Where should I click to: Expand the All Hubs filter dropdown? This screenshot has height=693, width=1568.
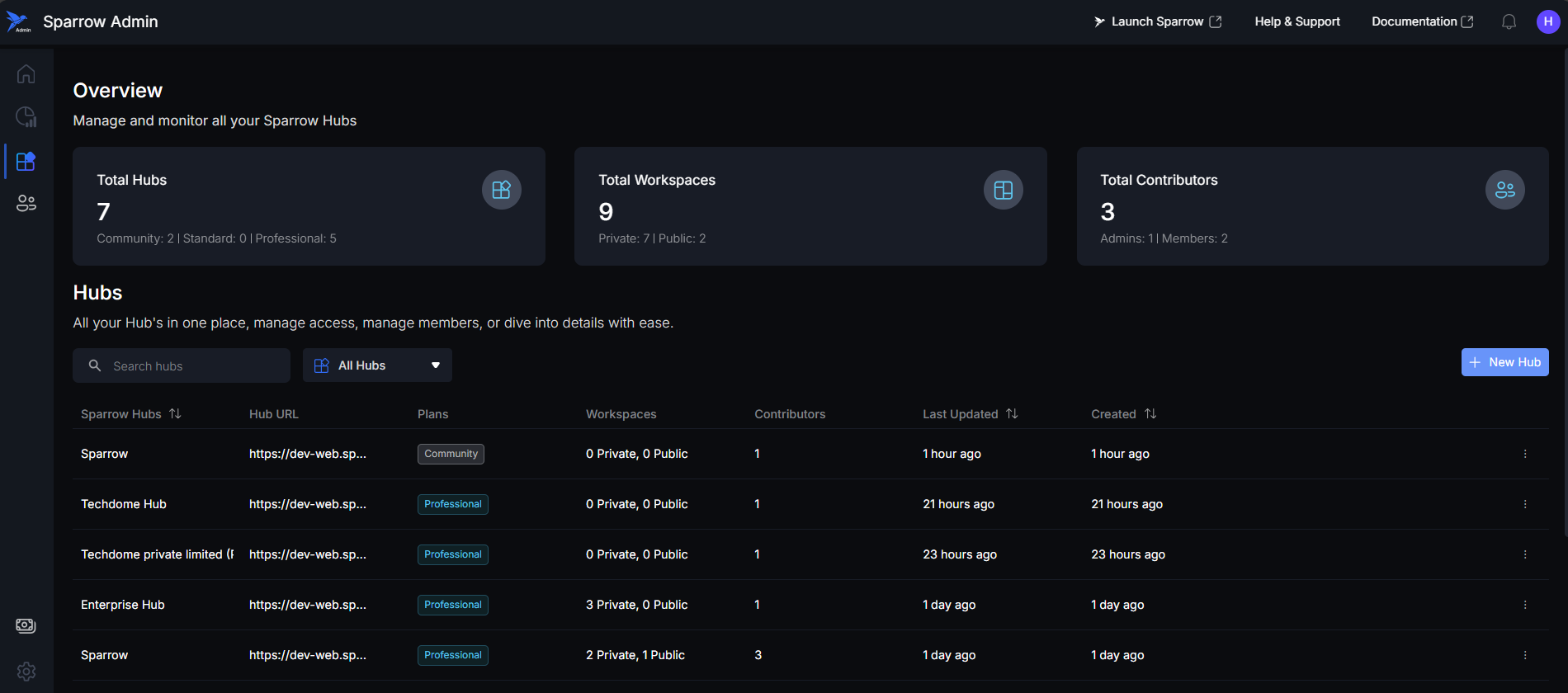tap(377, 365)
